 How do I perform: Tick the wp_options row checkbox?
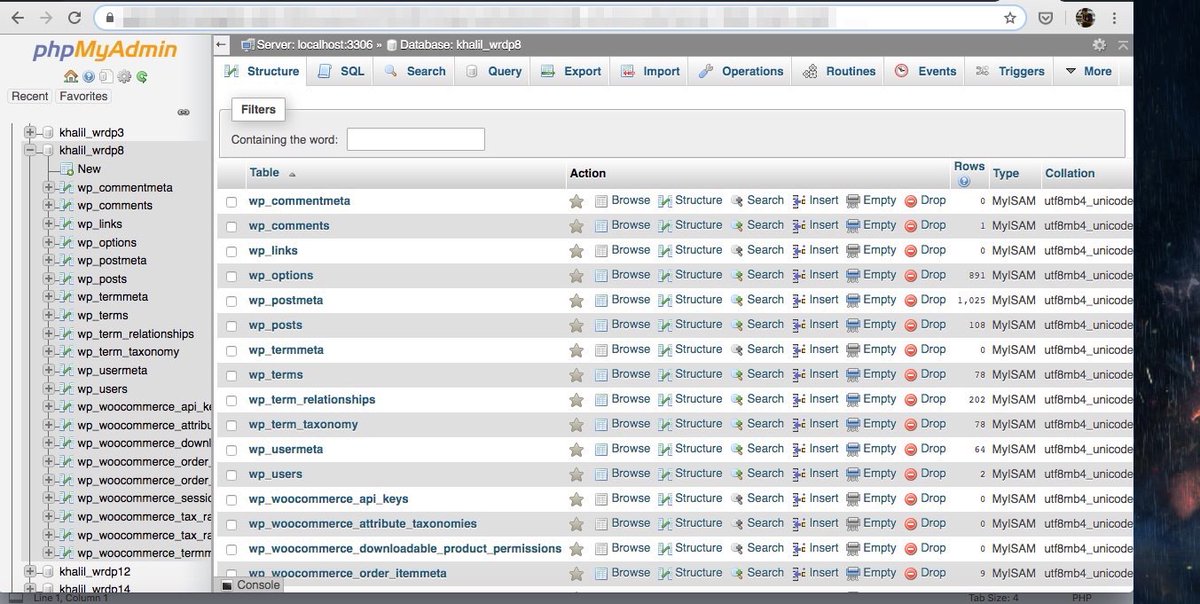[x=232, y=276]
